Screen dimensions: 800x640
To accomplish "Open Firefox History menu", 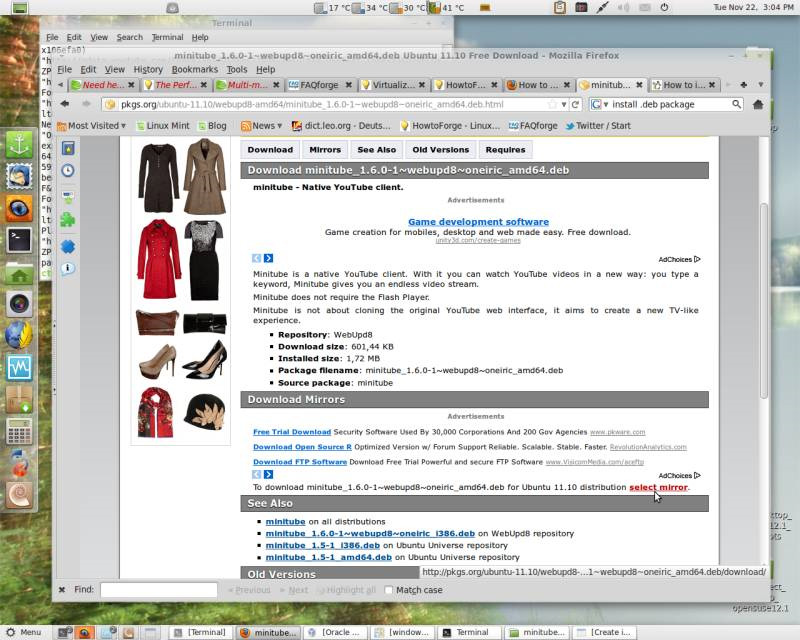I will [148, 69].
